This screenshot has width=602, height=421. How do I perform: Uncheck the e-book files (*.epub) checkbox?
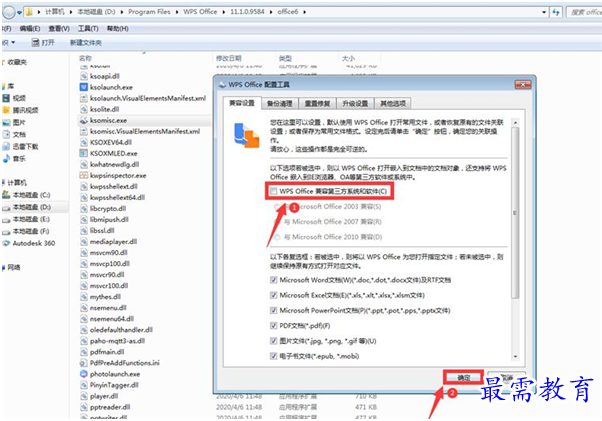[273, 356]
